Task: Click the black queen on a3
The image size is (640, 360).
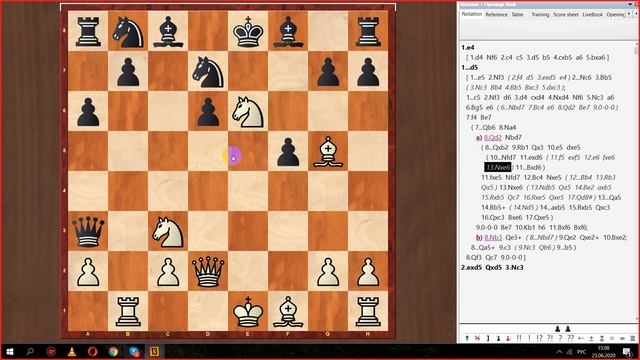Action: pyautogui.click(x=88, y=231)
